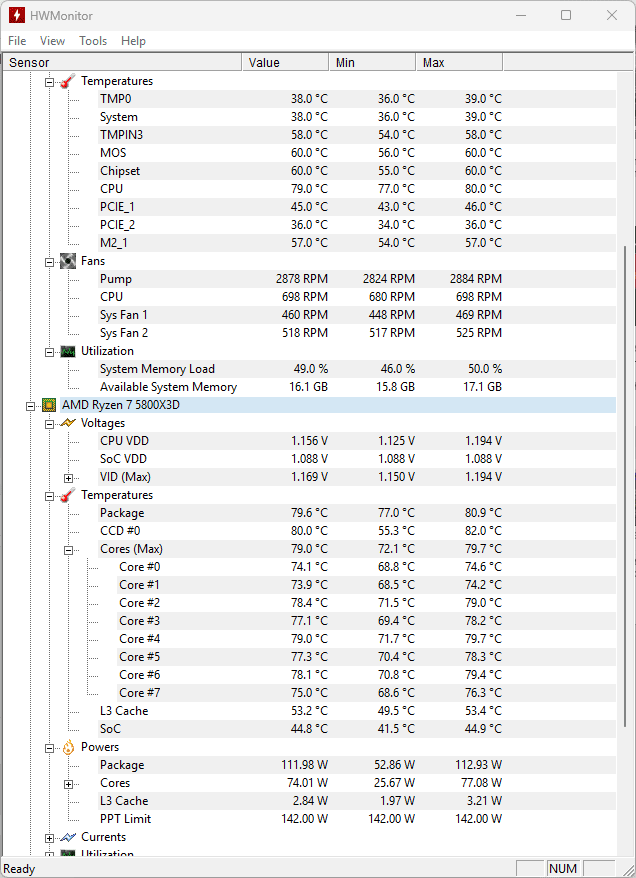Collapse the Cores (Max) temperature list
This screenshot has width=636, height=878.
[x=69, y=550]
